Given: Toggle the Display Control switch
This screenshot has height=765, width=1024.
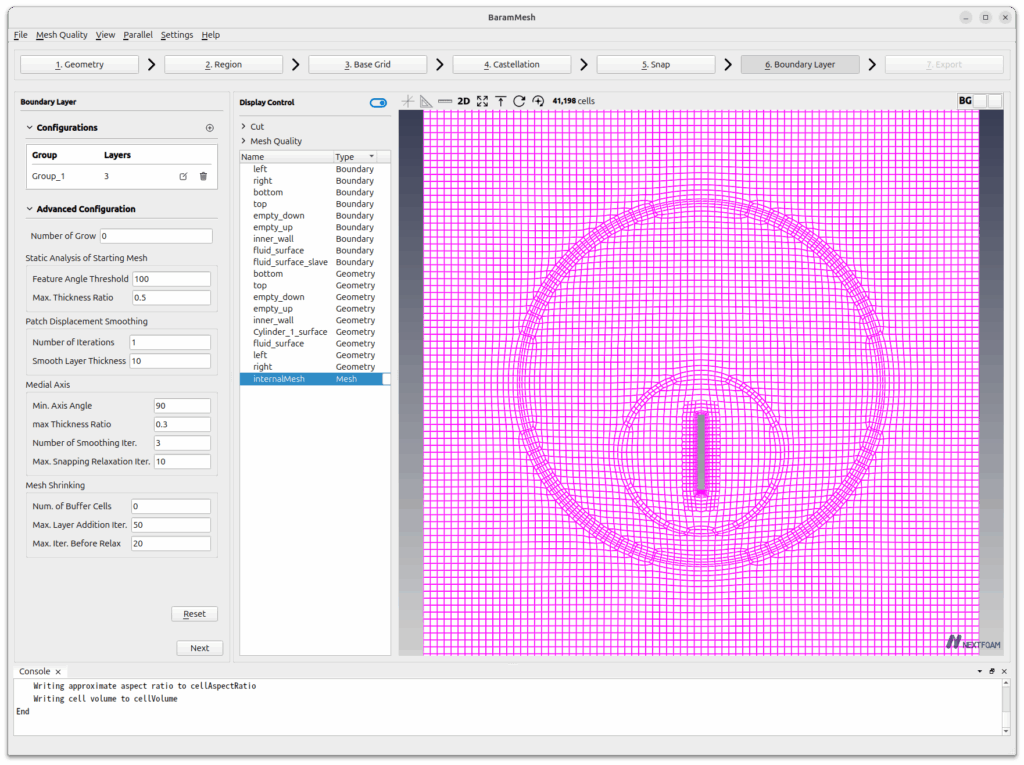Looking at the screenshot, I should (378, 103).
